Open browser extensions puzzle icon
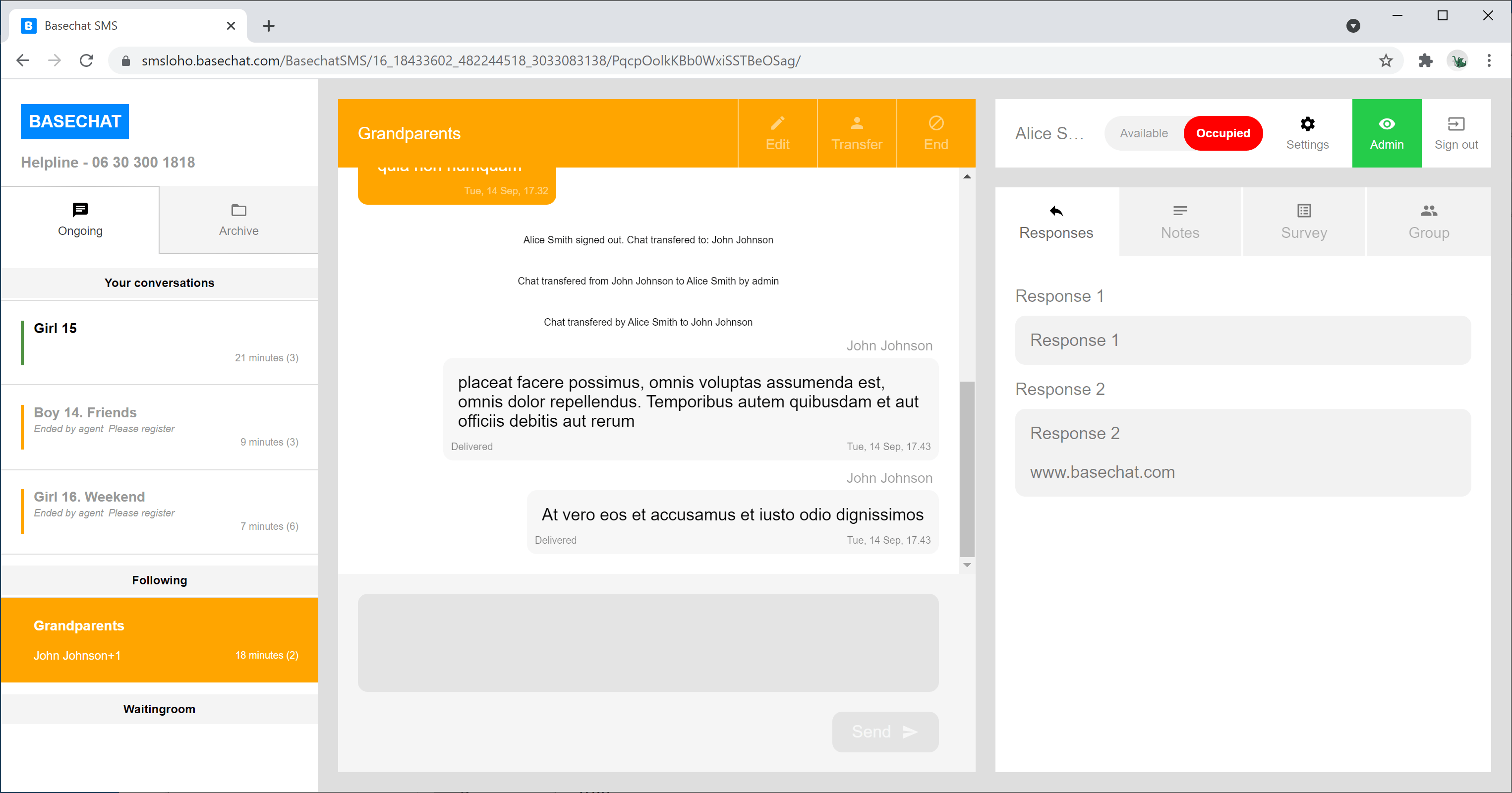Screen dimensions: 1512x793 [1426, 60]
